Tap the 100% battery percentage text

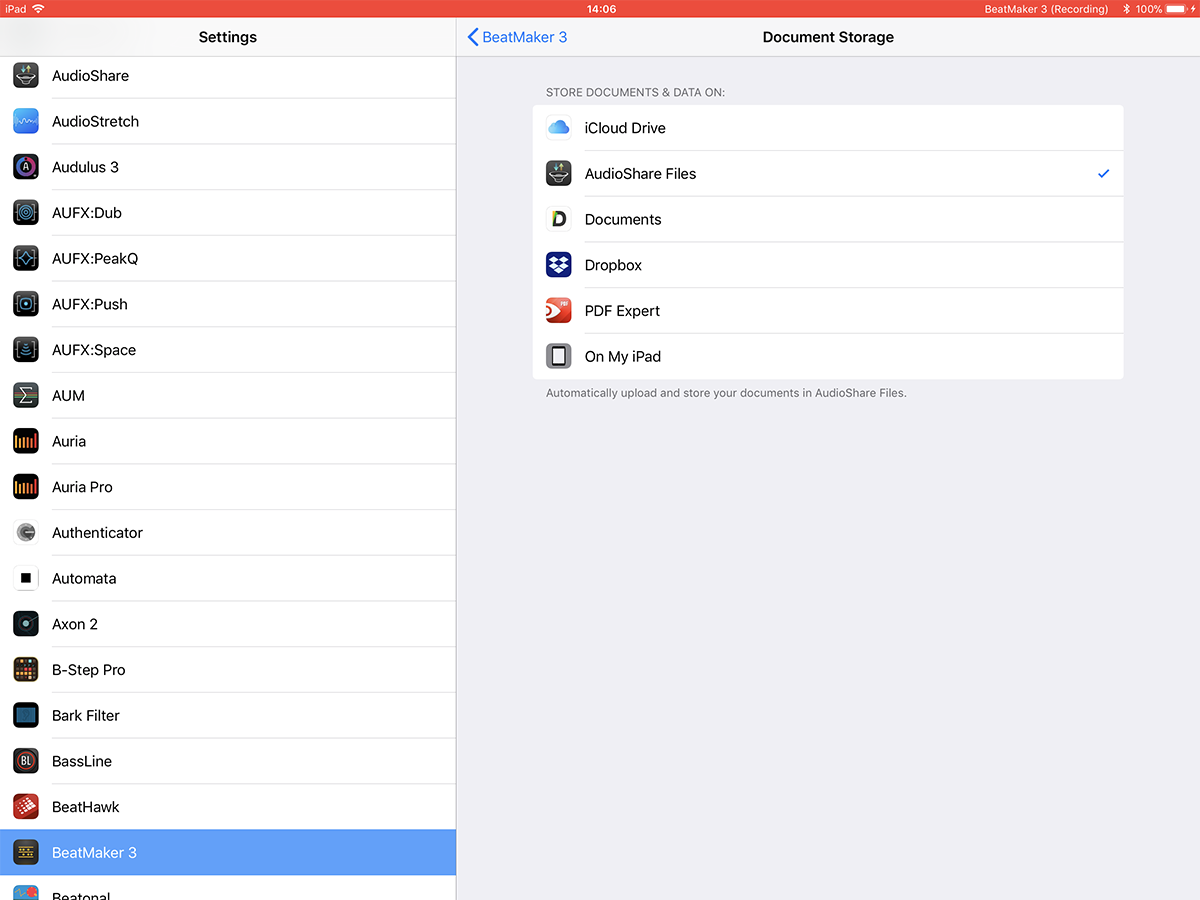1149,9
